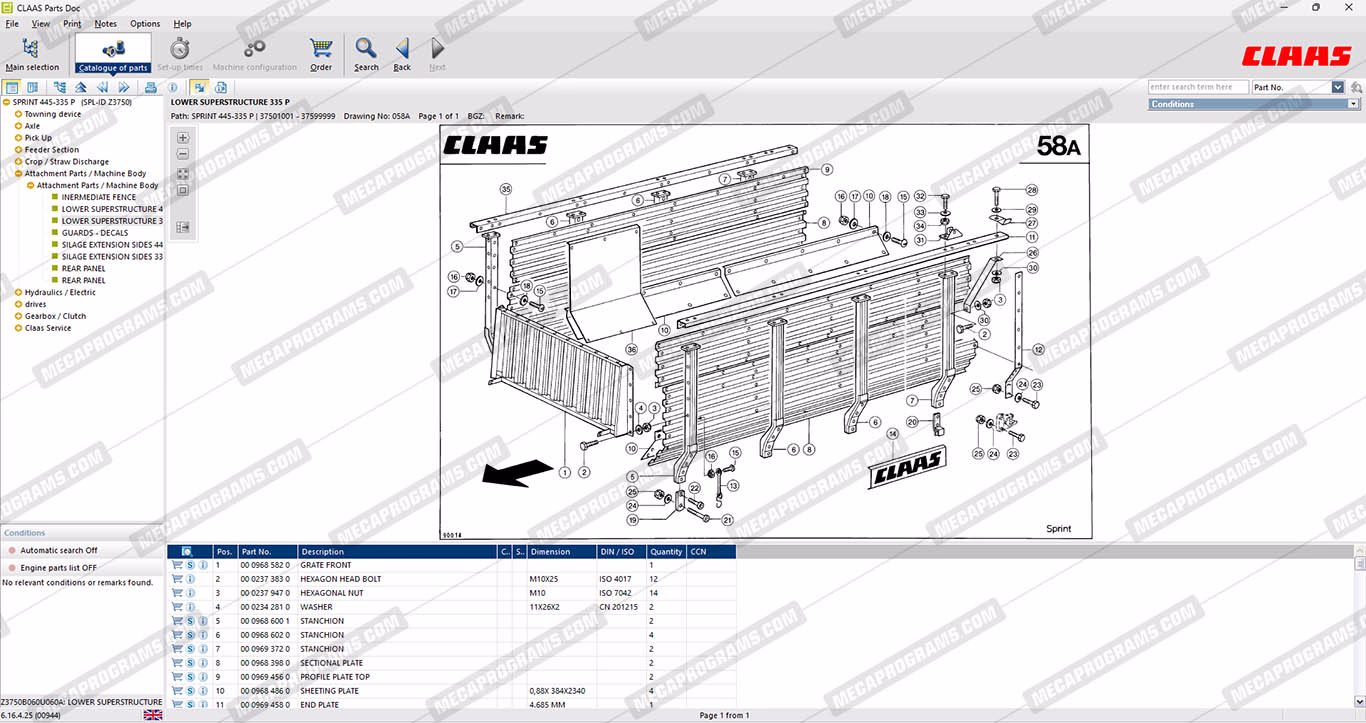The height and width of the screenshot is (723, 1366).
Task: Click callout number 14 in the drawing
Action: tap(892, 433)
